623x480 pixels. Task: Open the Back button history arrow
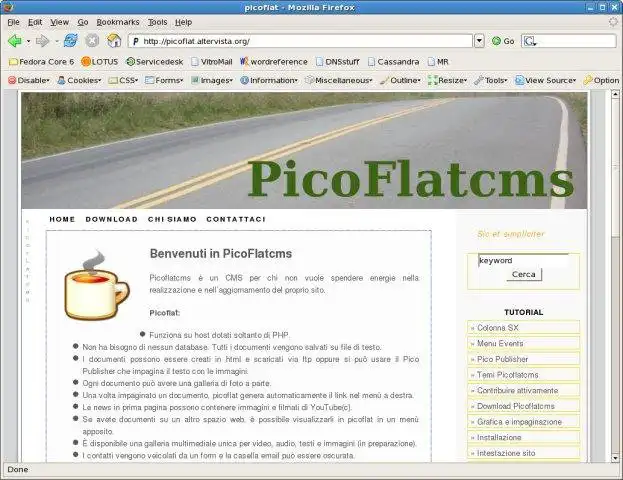click(x=28, y=41)
